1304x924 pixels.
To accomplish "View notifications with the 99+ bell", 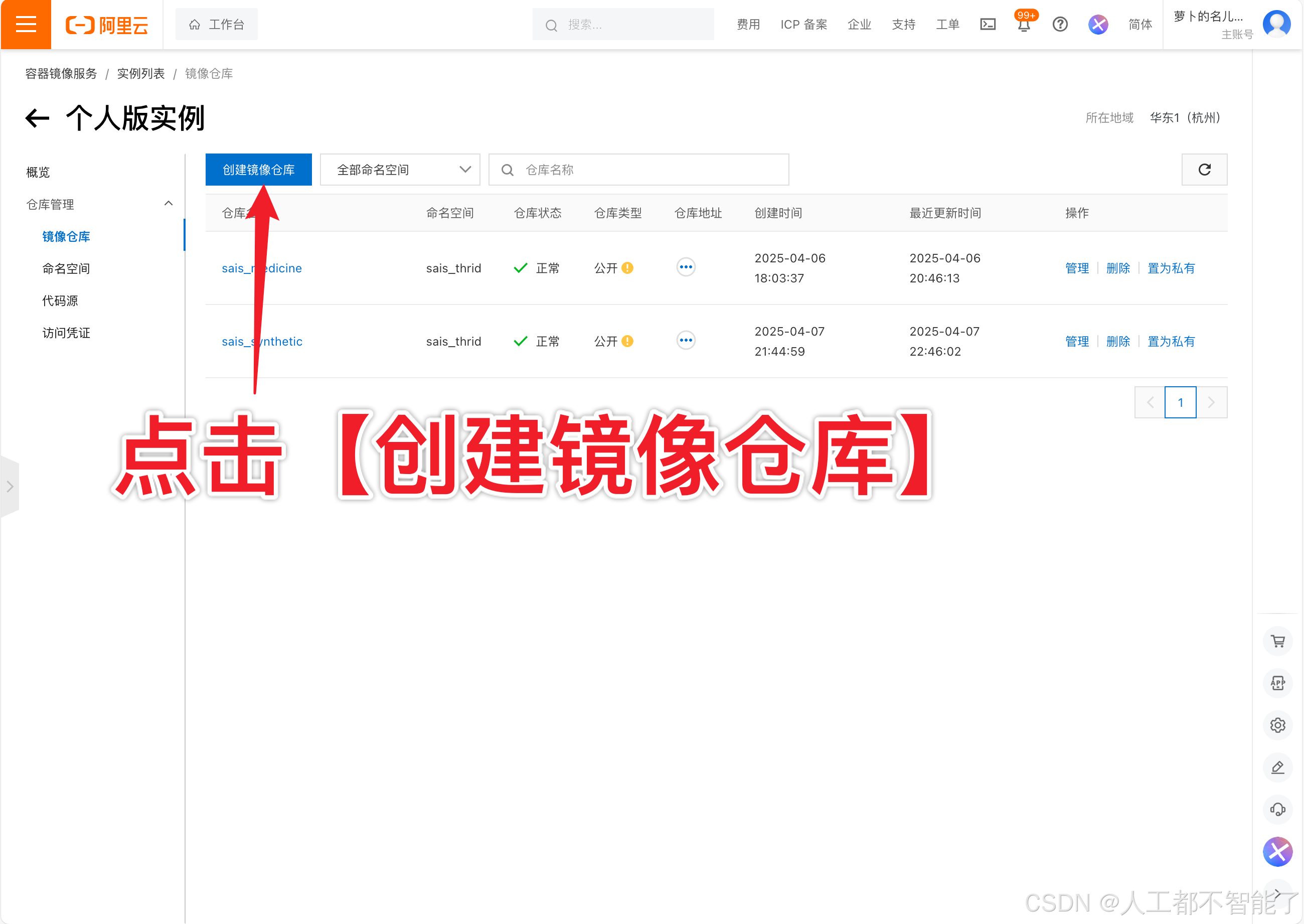I will pyautogui.click(x=1024, y=25).
